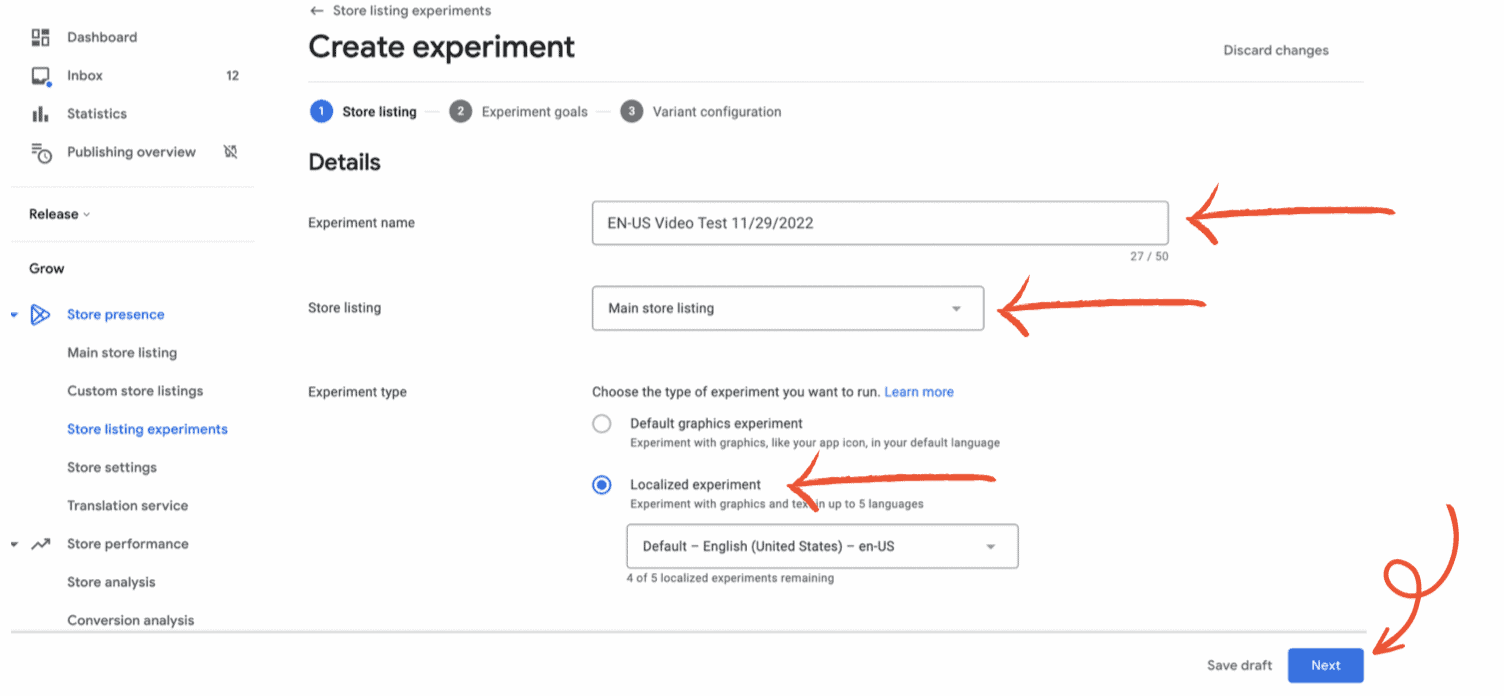Click the Experiment name text field
This screenshot has width=1504, height=696.
(x=879, y=223)
